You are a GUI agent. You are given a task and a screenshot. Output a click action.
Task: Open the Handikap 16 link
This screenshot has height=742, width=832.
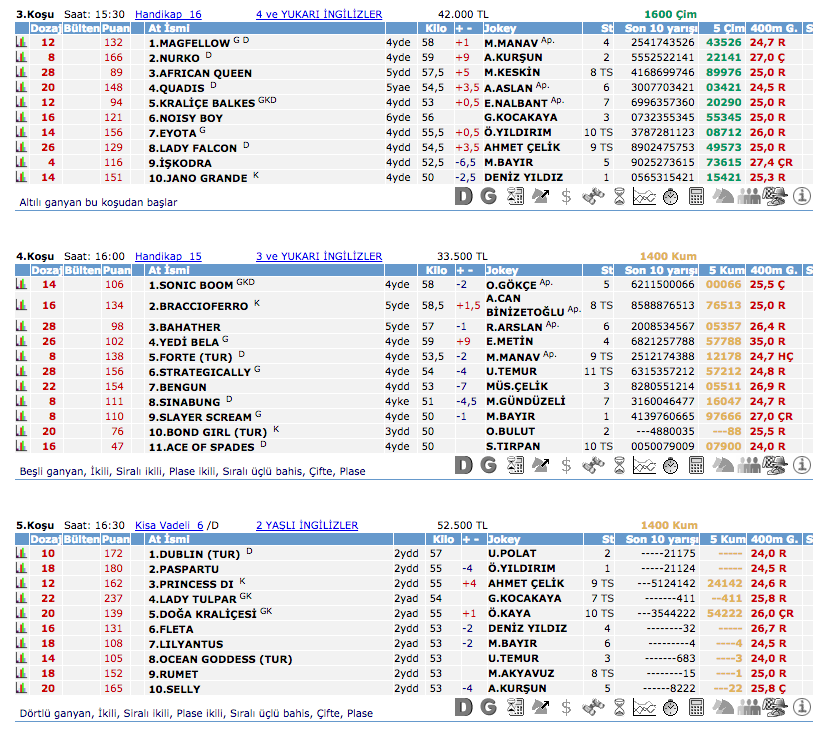pos(168,15)
